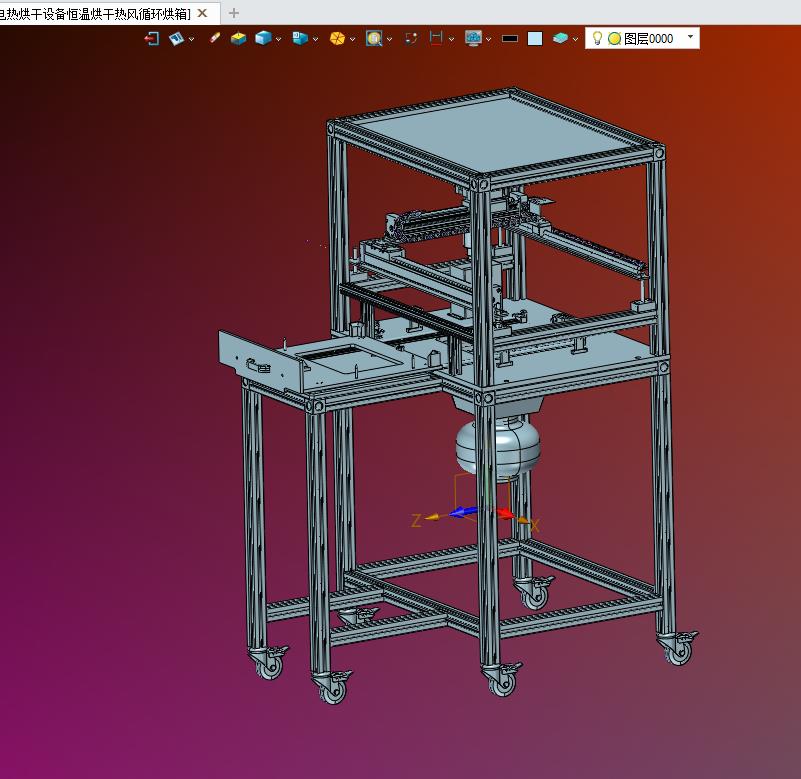Open the 图层0000 layer dropdown

tap(691, 37)
